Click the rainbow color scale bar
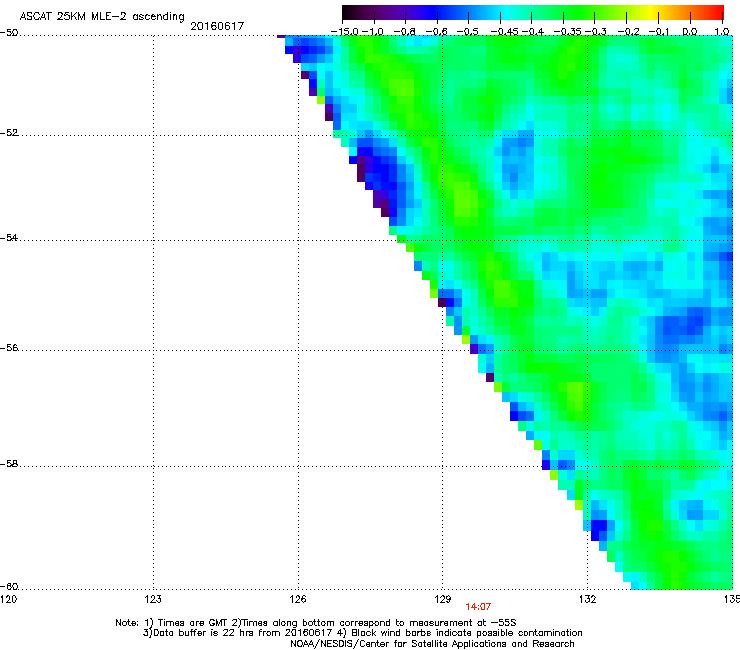 (x=533, y=13)
